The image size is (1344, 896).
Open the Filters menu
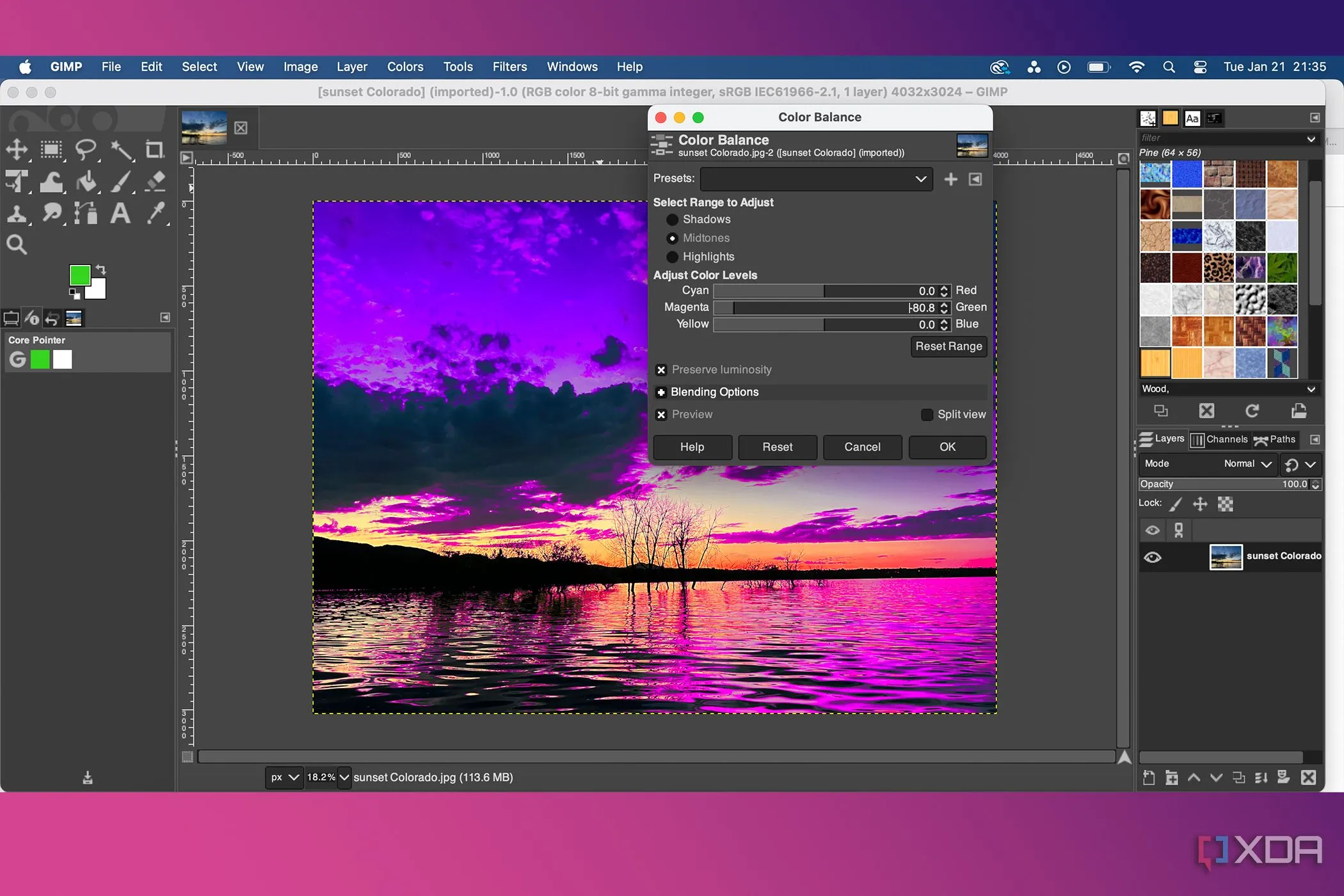(509, 67)
